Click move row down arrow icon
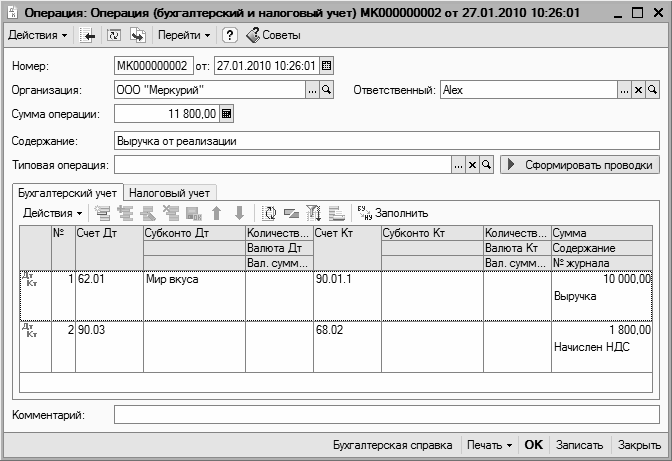The image size is (672, 461). point(238,213)
